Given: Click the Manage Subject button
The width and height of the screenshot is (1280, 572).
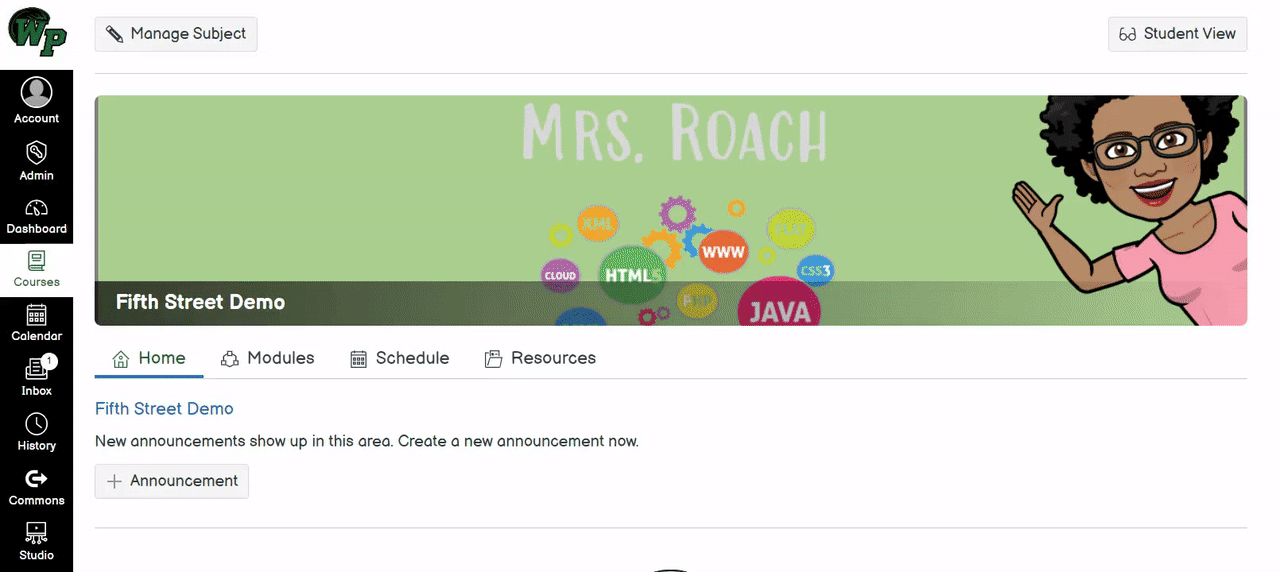Looking at the screenshot, I should point(176,34).
